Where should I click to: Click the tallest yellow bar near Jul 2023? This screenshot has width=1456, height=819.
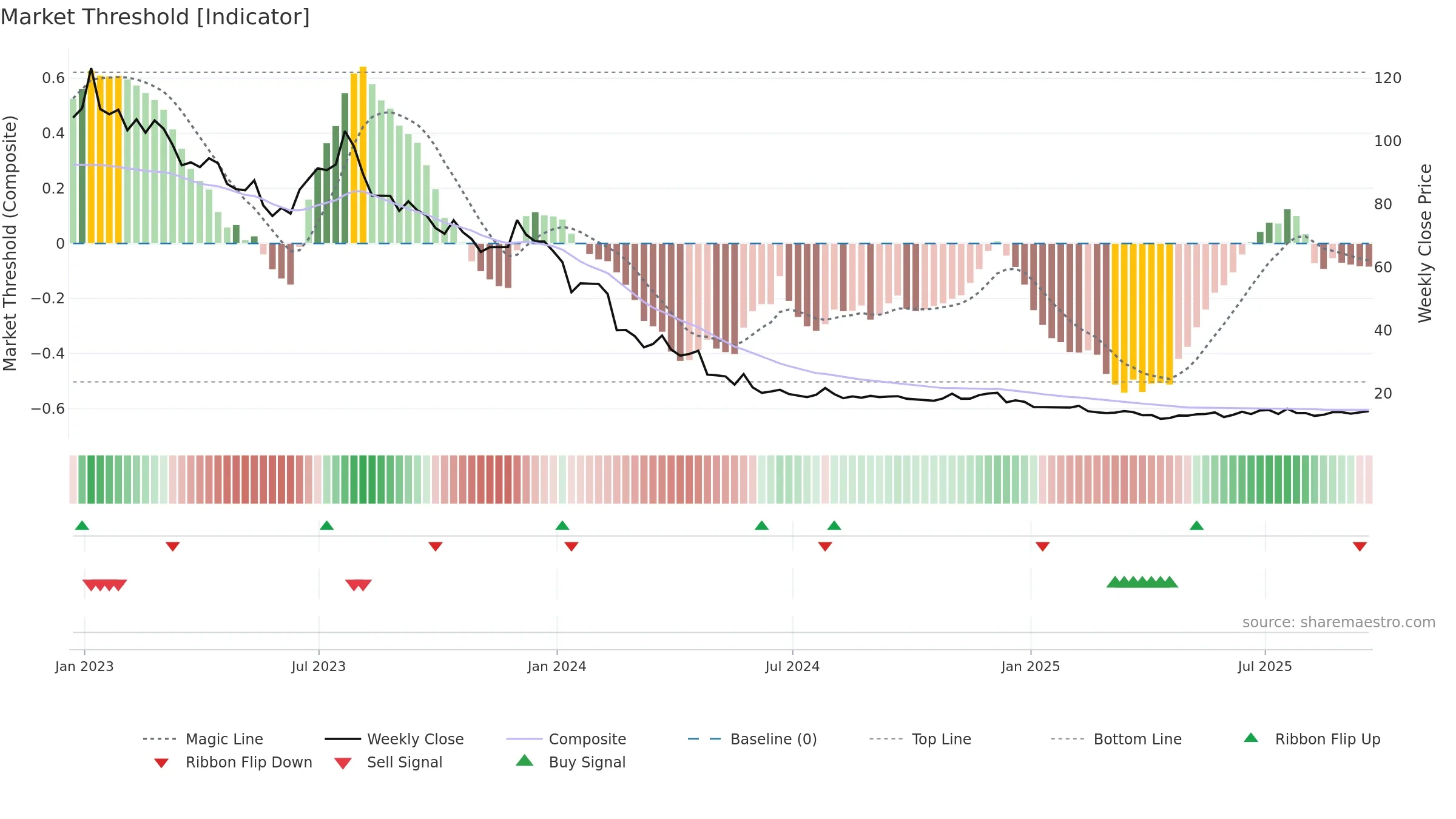pos(363,155)
